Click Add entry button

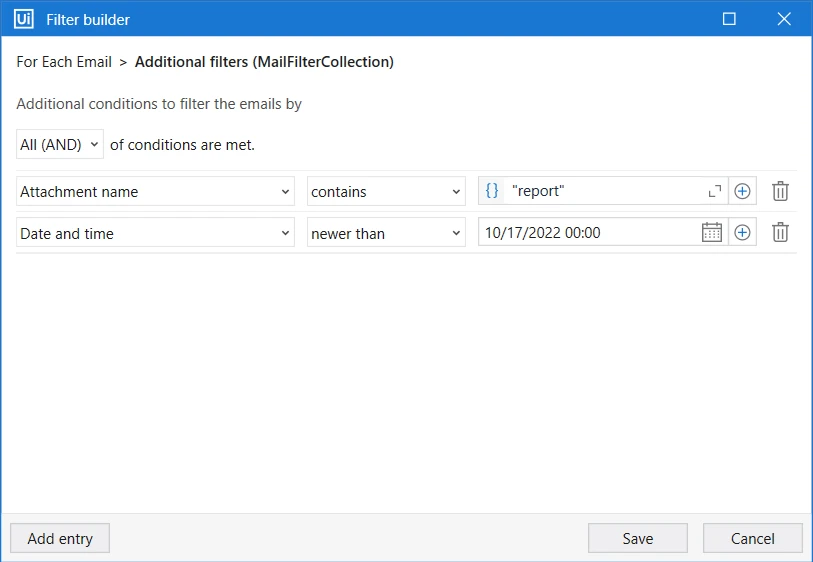pyautogui.click(x=60, y=538)
